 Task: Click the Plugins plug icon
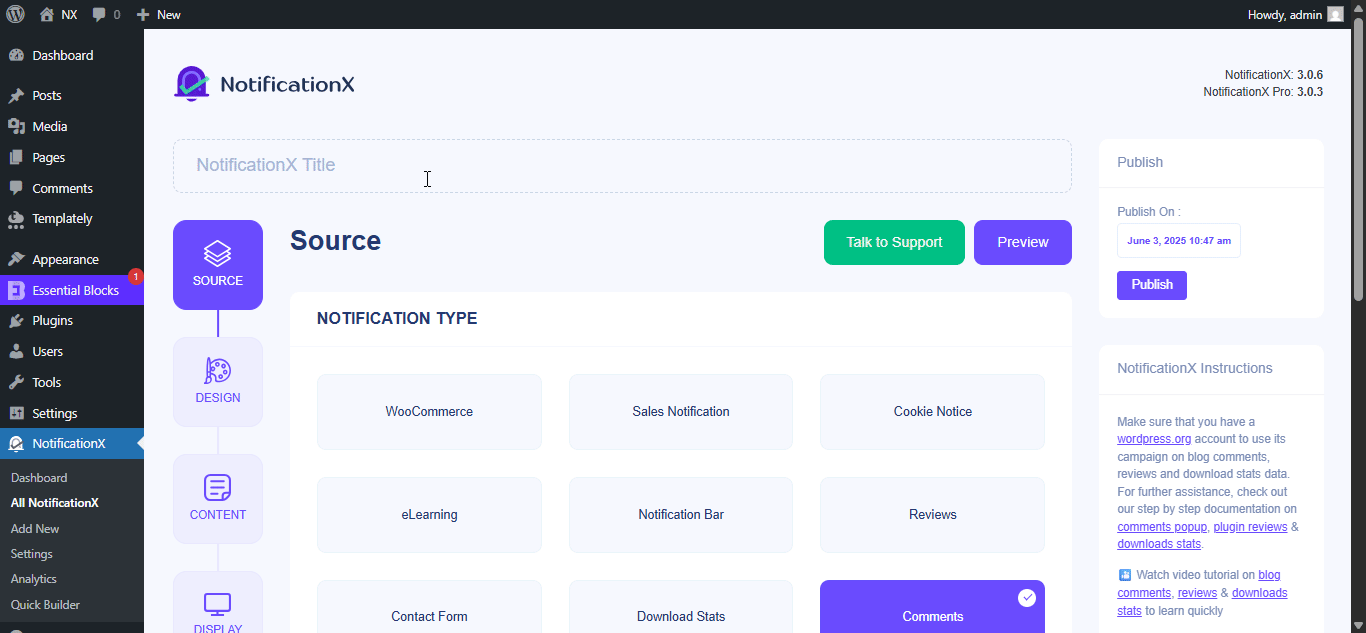point(16,321)
